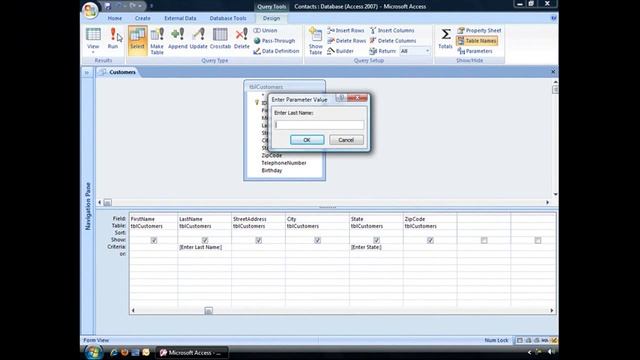Uncheck Show for the ZipCode column
Screen dimensions: 640x360
(x=430, y=240)
